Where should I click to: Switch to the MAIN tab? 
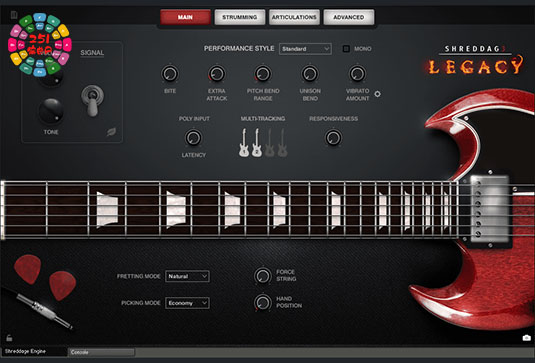pos(185,17)
